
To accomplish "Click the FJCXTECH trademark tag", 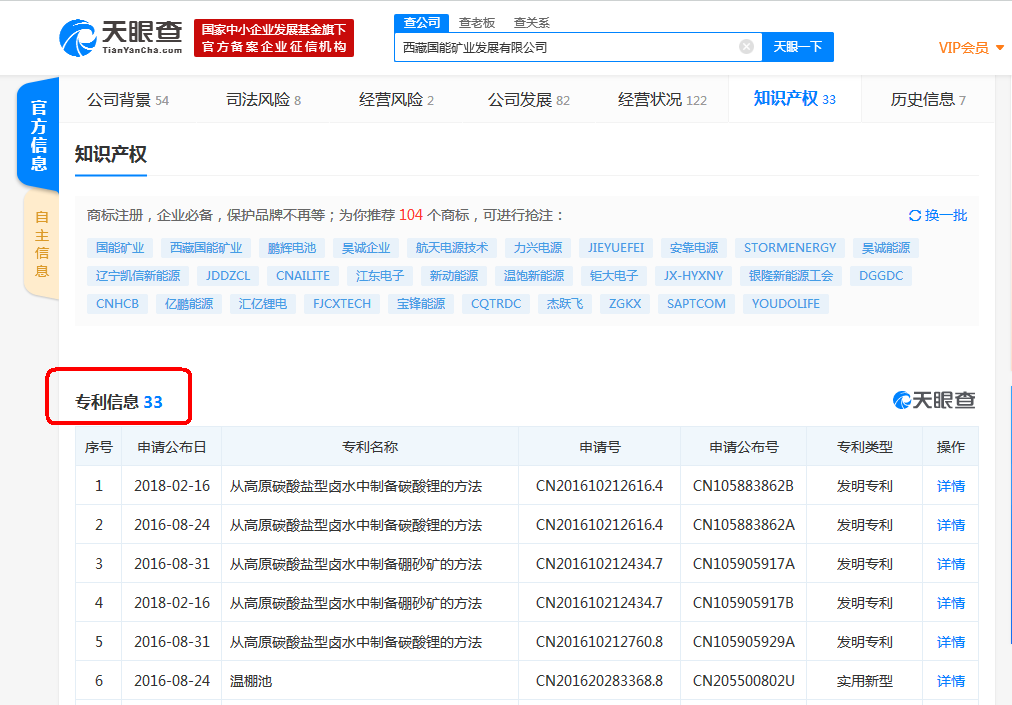I will coord(342,303).
